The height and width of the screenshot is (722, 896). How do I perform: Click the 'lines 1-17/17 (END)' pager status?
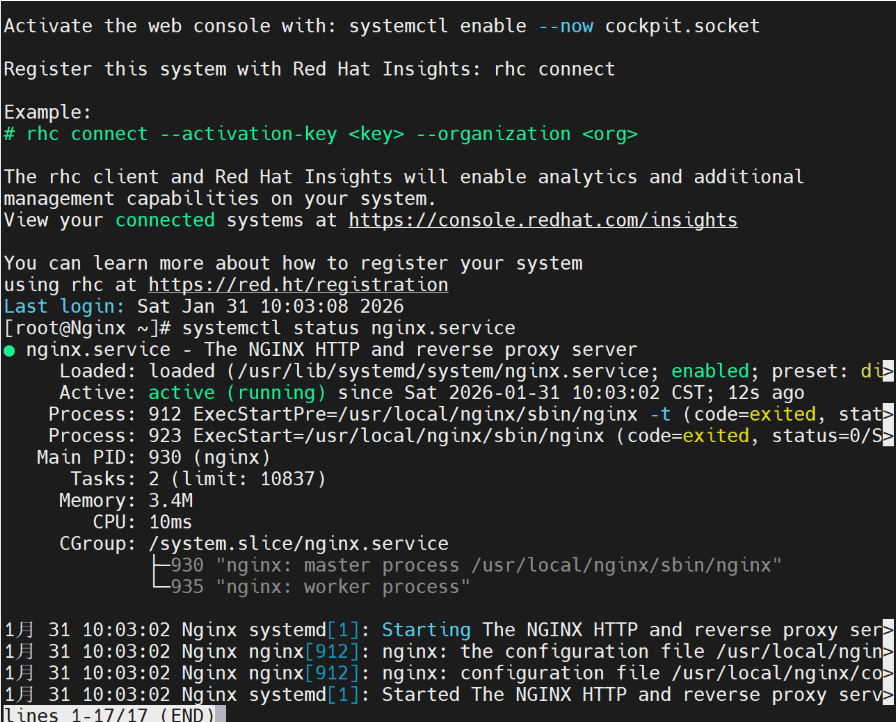click(x=109, y=715)
